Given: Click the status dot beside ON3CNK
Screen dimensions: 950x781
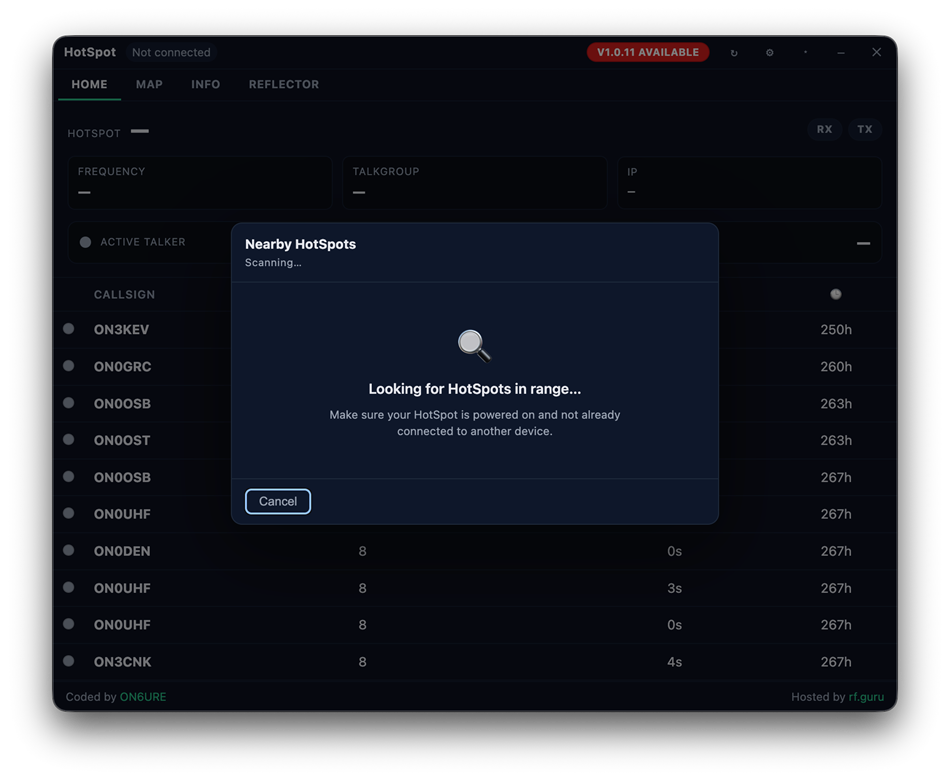Looking at the screenshot, I should click(68, 661).
